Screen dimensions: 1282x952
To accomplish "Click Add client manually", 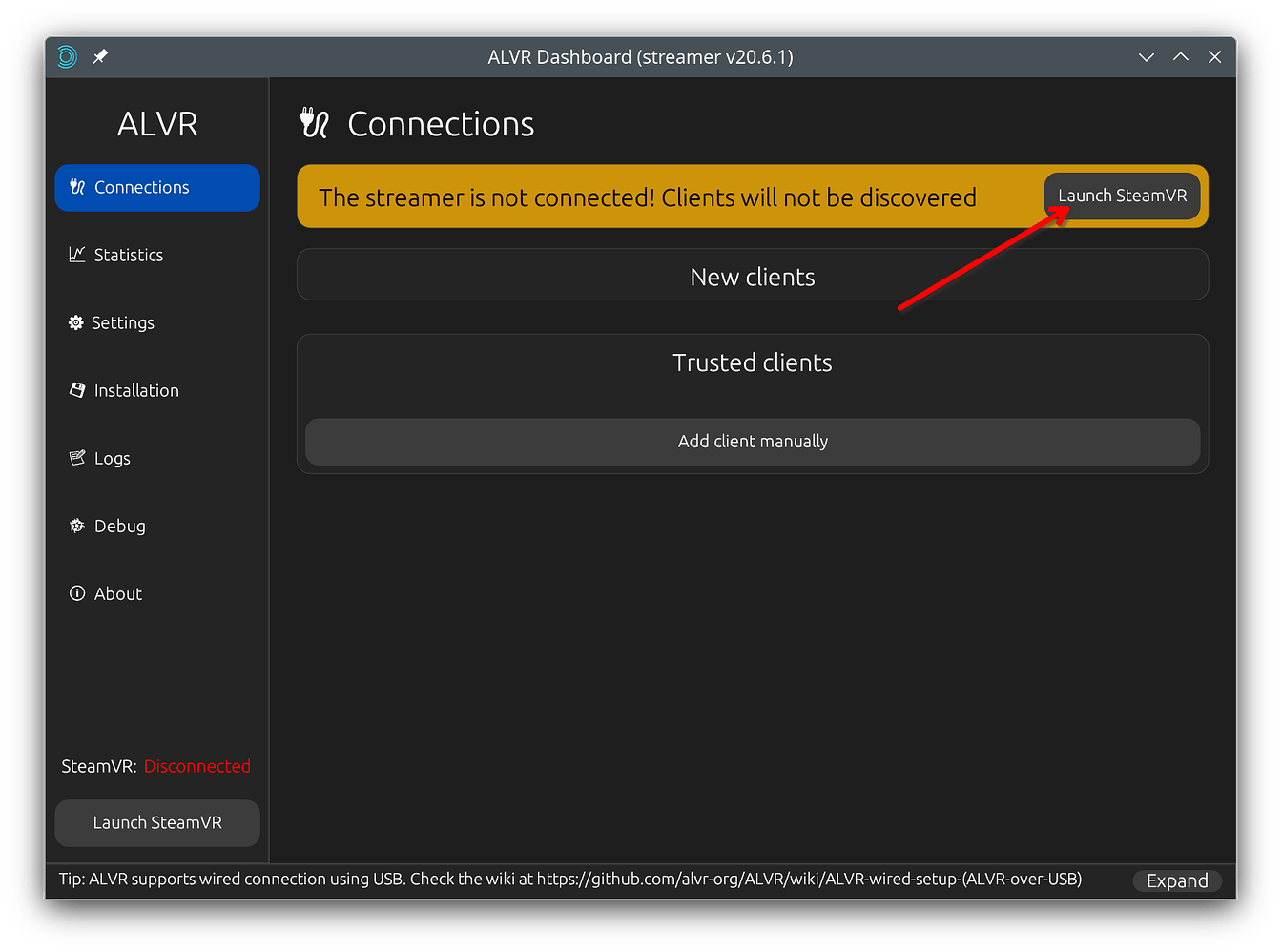I will [x=753, y=442].
